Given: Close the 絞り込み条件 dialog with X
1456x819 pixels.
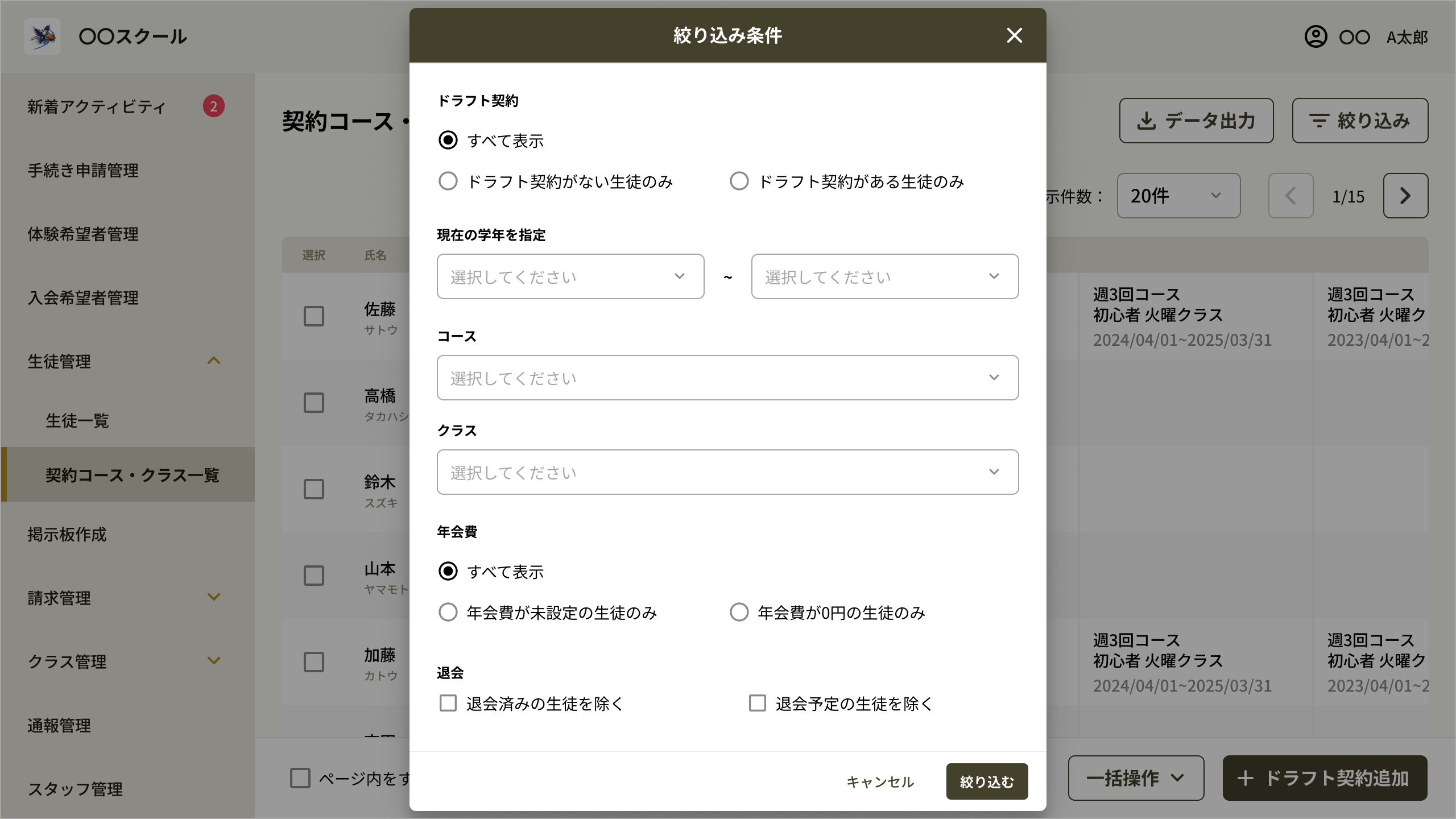Looking at the screenshot, I should tap(1014, 35).
